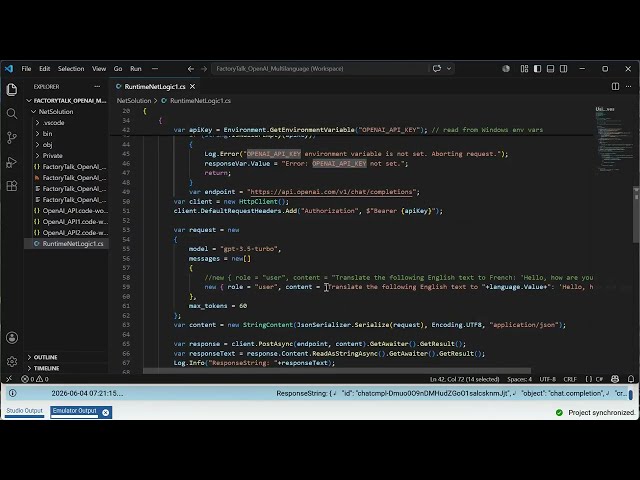Go forward using the right arrow
Screen dimensions: 640x480
point(204,69)
